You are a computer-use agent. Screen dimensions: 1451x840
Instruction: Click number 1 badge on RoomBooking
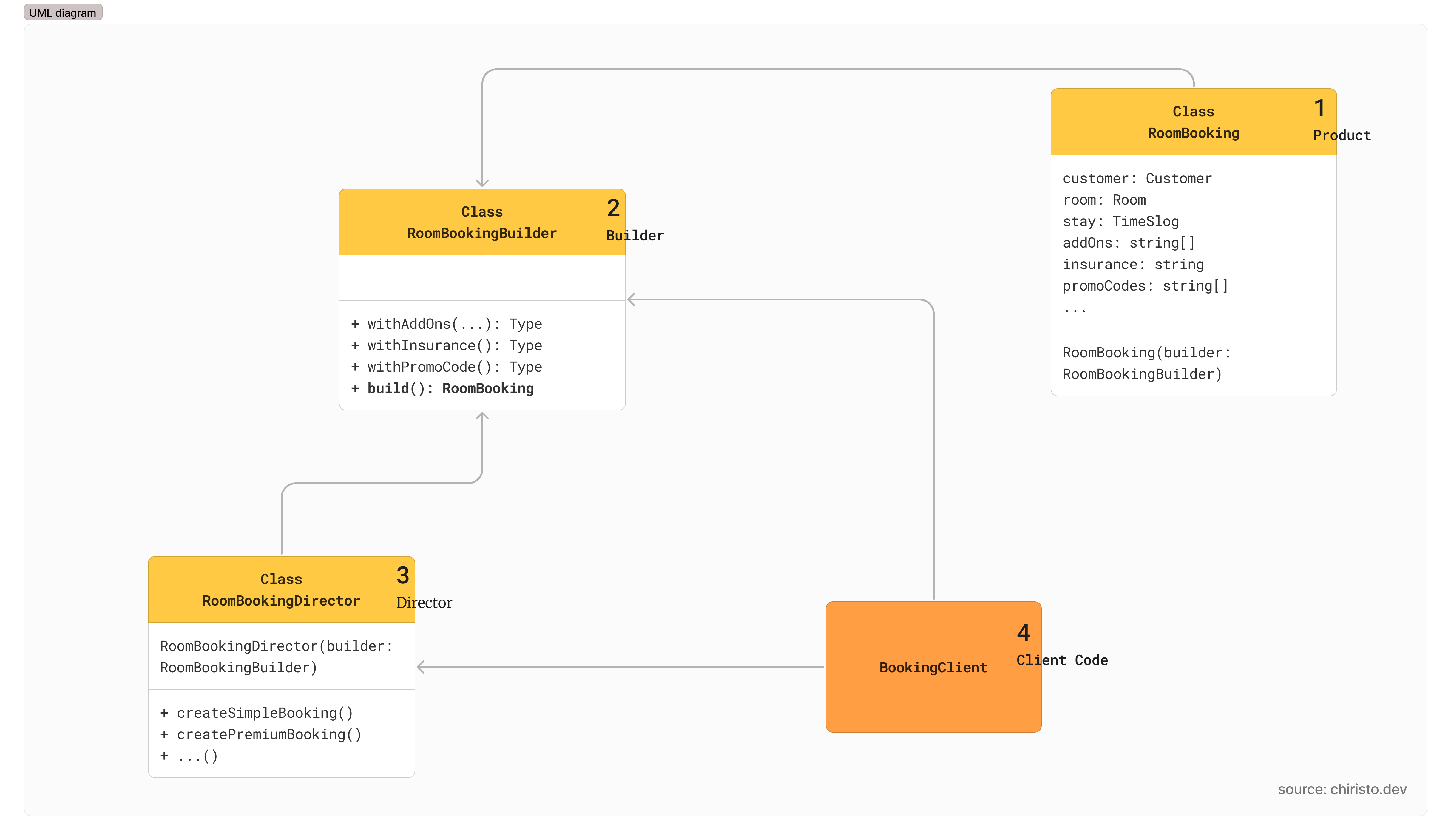pos(1319,108)
